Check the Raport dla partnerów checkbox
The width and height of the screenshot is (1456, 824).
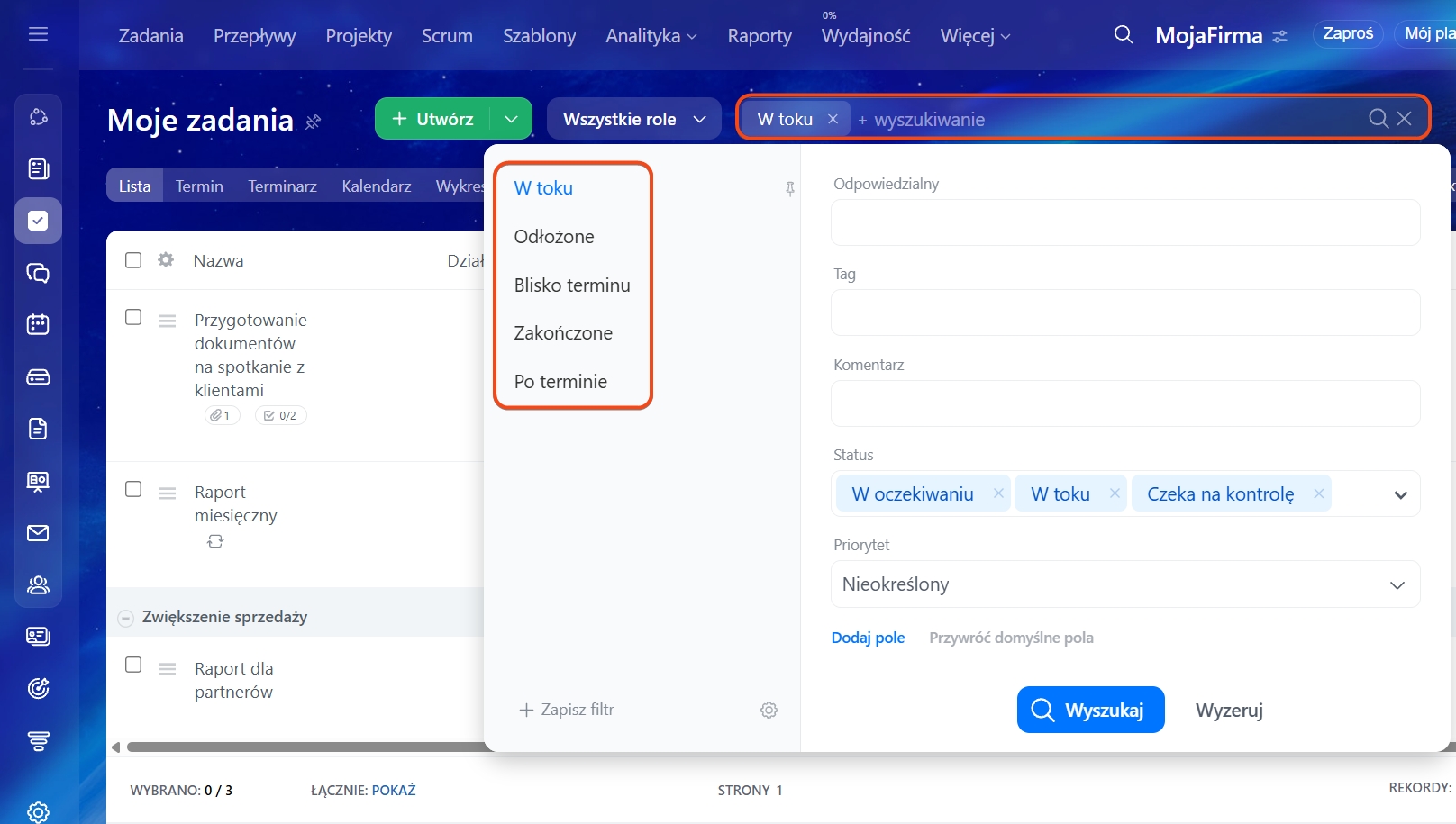pyautogui.click(x=133, y=665)
